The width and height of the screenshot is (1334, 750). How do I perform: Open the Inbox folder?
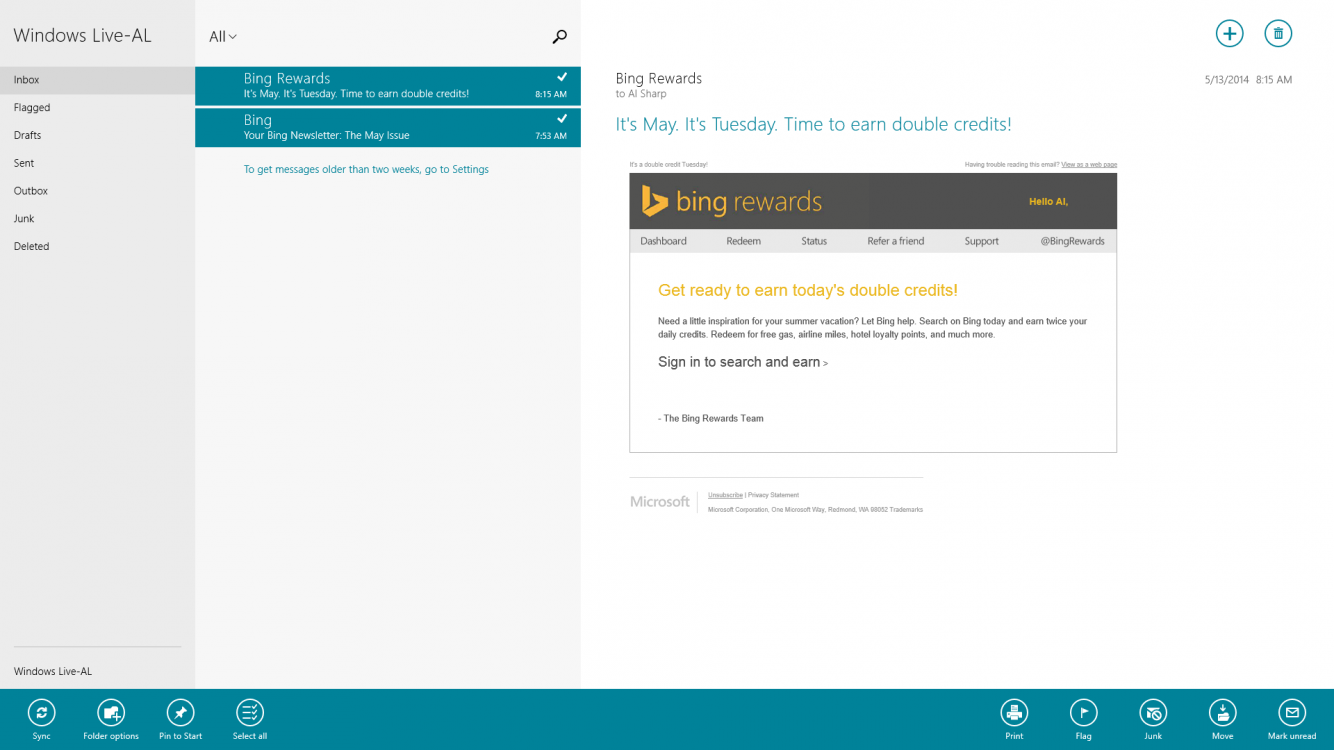point(97,80)
